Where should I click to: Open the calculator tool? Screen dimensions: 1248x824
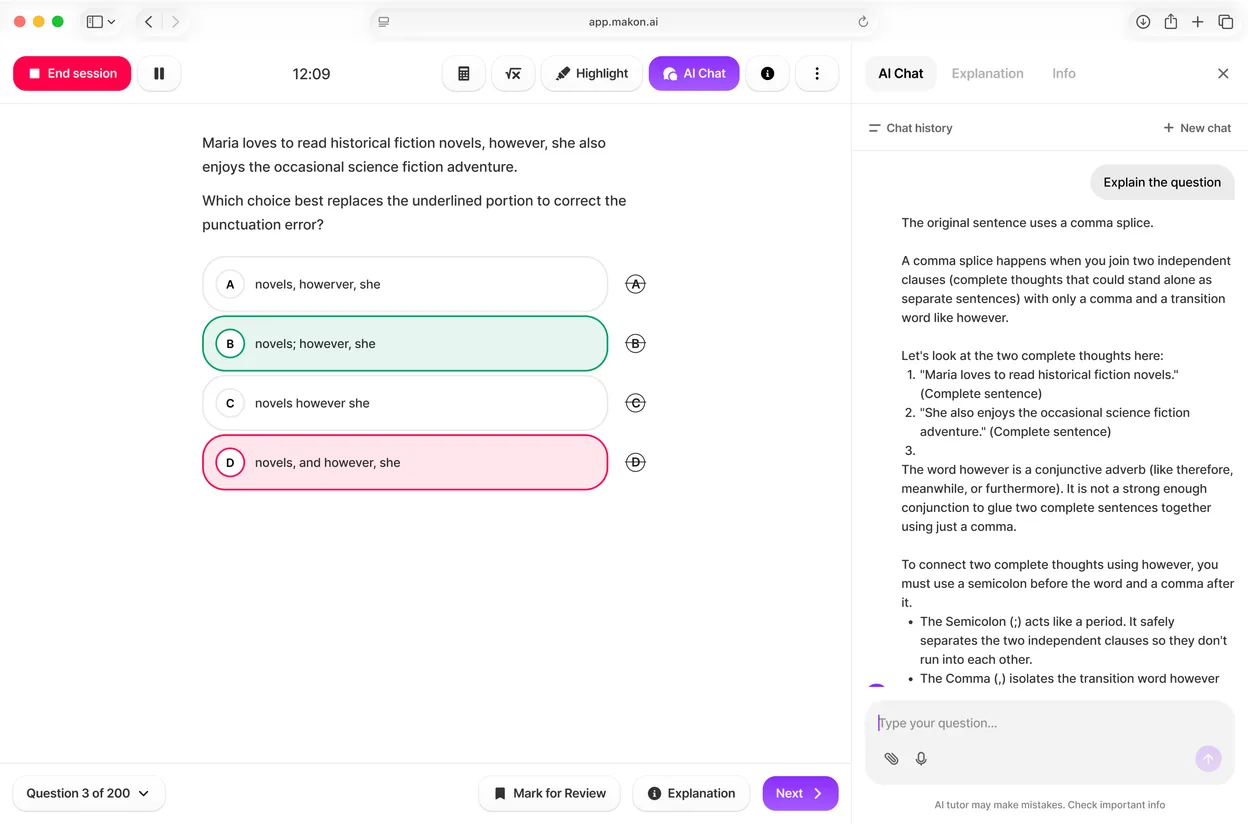[464, 73]
